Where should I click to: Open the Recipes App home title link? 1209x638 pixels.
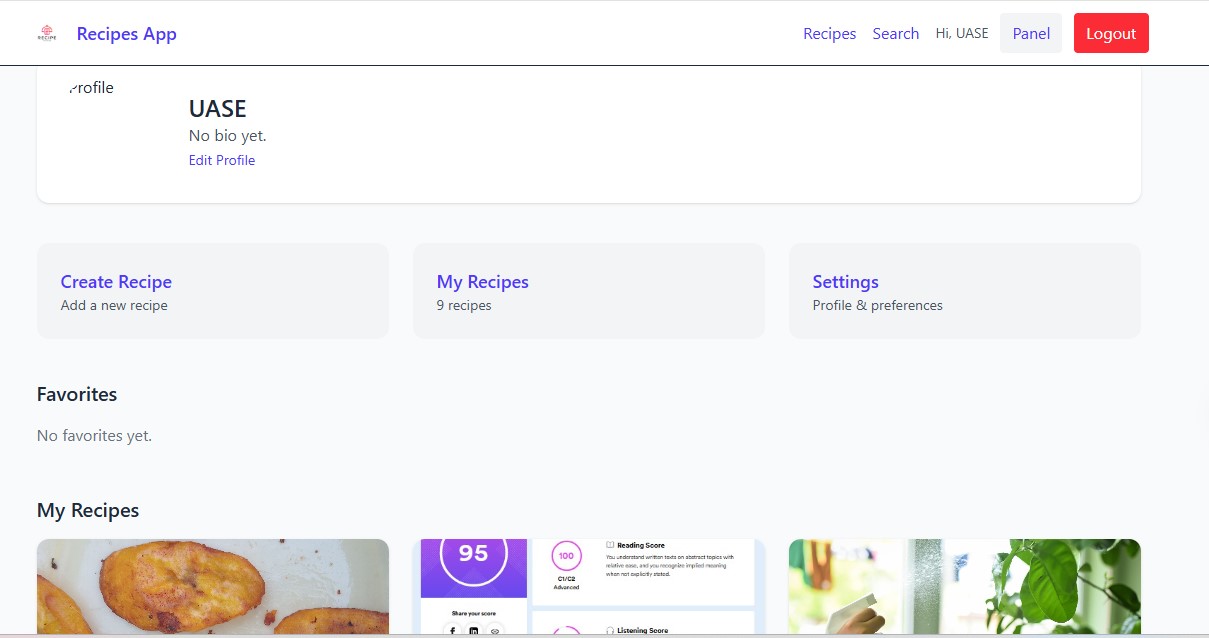126,34
